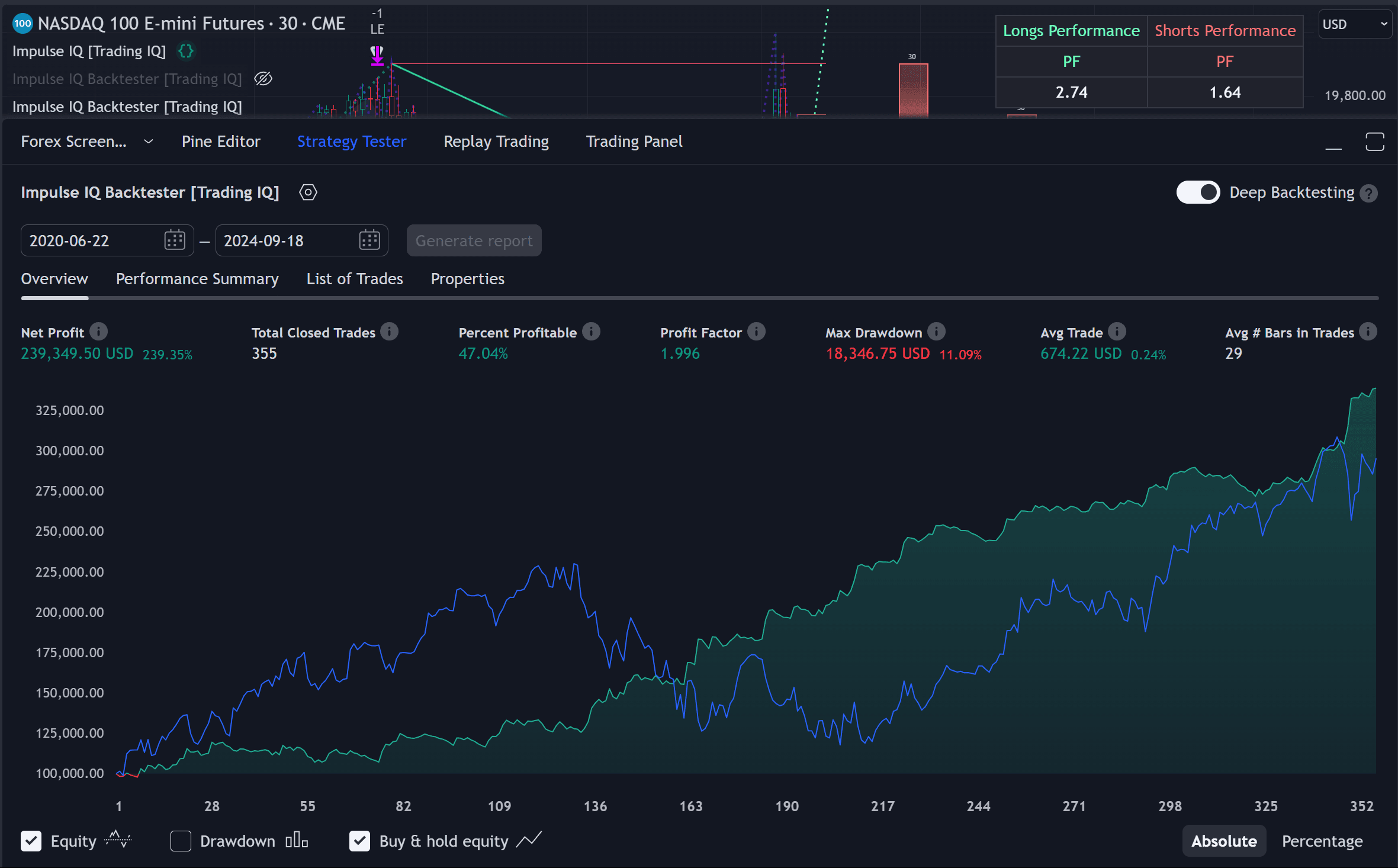Open calendar picker for end date 2024-09-18
The image size is (1398, 868).
[369, 240]
